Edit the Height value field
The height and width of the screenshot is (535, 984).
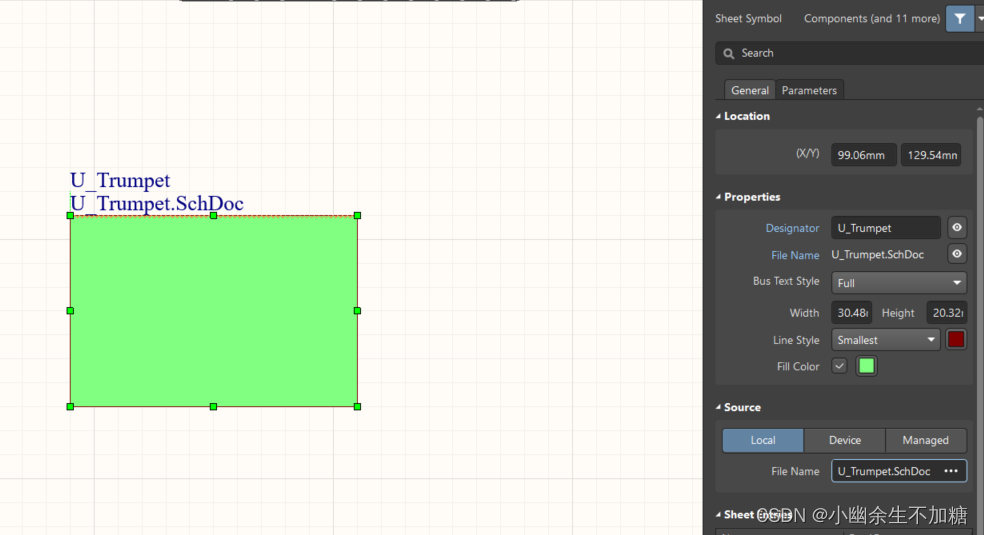point(946,312)
